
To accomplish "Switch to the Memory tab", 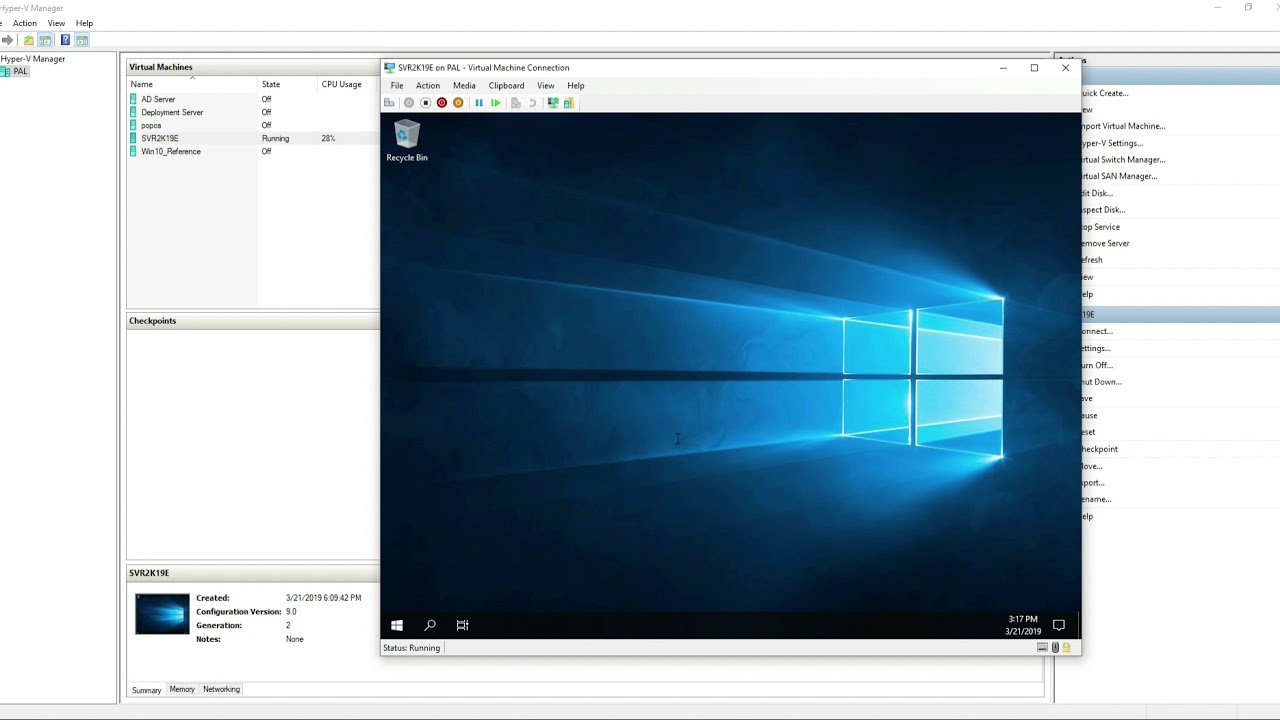I will 182,689.
